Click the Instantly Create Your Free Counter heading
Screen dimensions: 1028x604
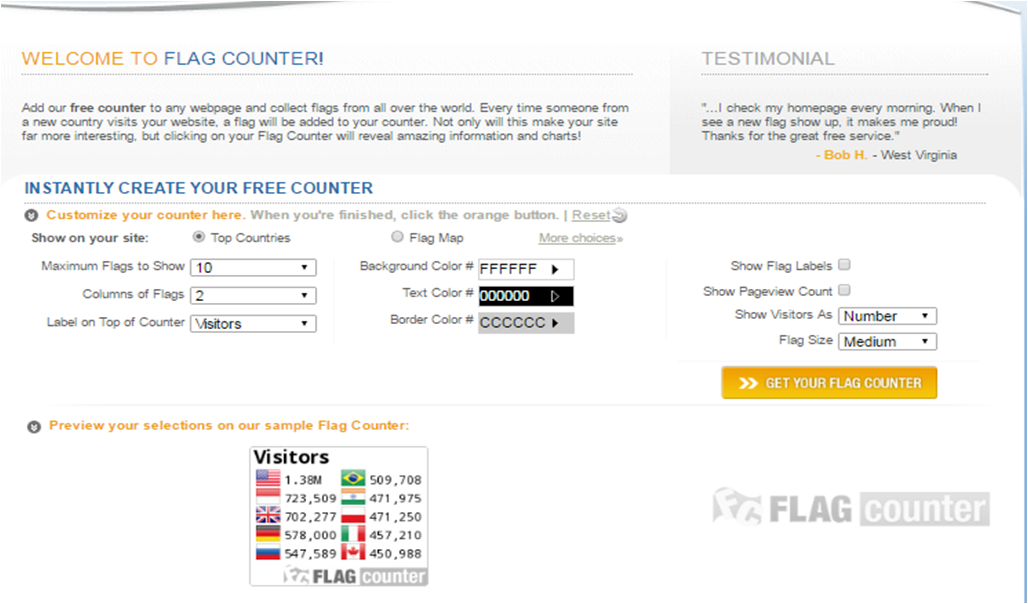pos(199,188)
